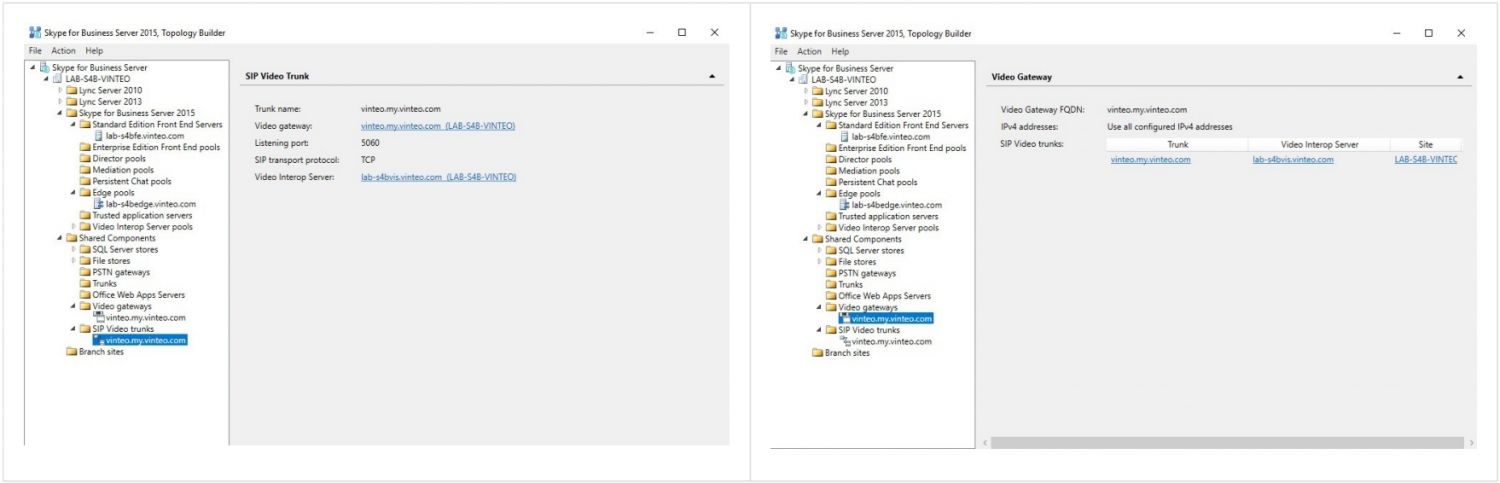
Task: Click Skype for Business Server root icon, left window
Action: pyautogui.click(x=46, y=67)
